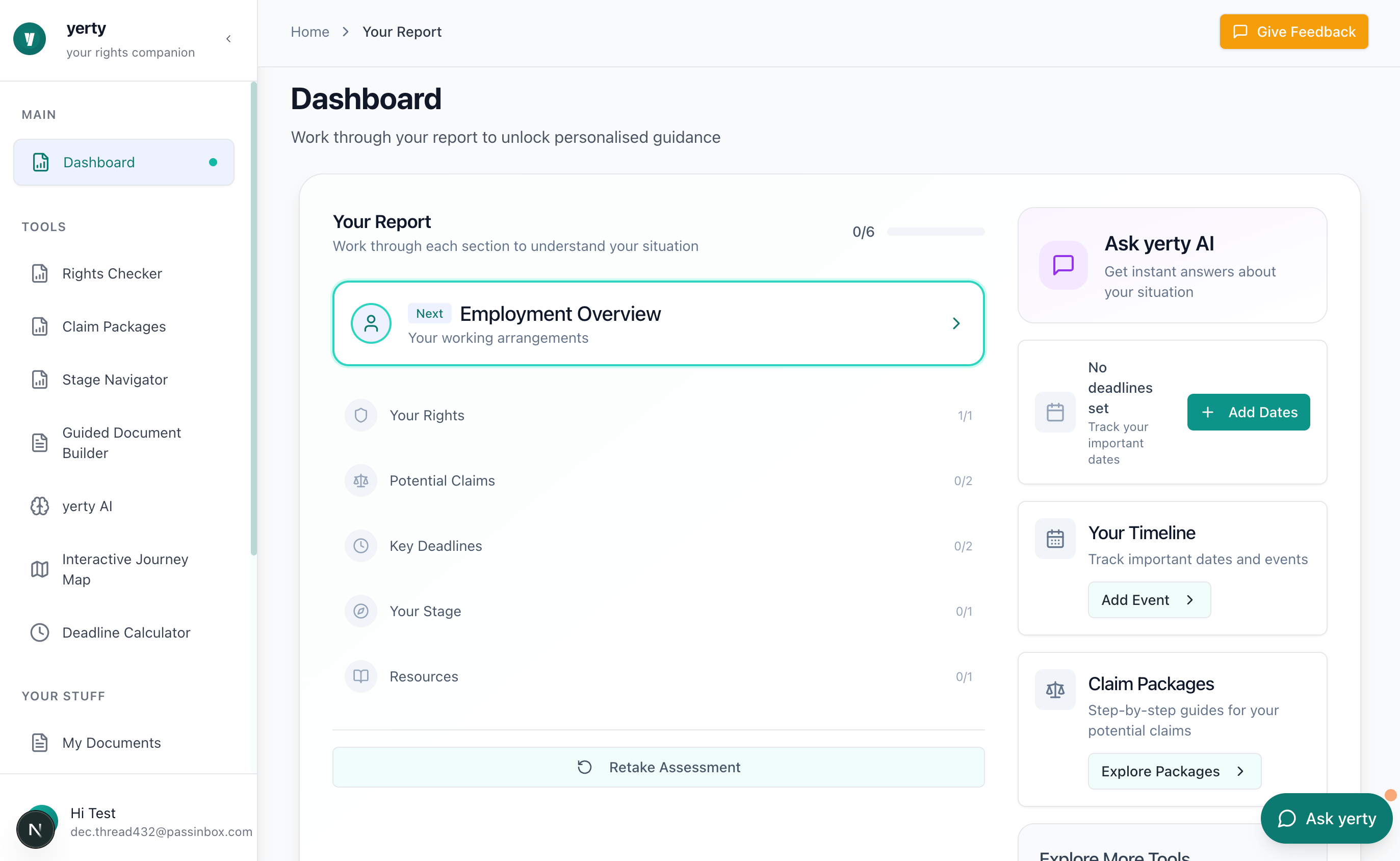Go to Home in the breadcrumb
Viewport: 1400px width, 861px height.
309,32
